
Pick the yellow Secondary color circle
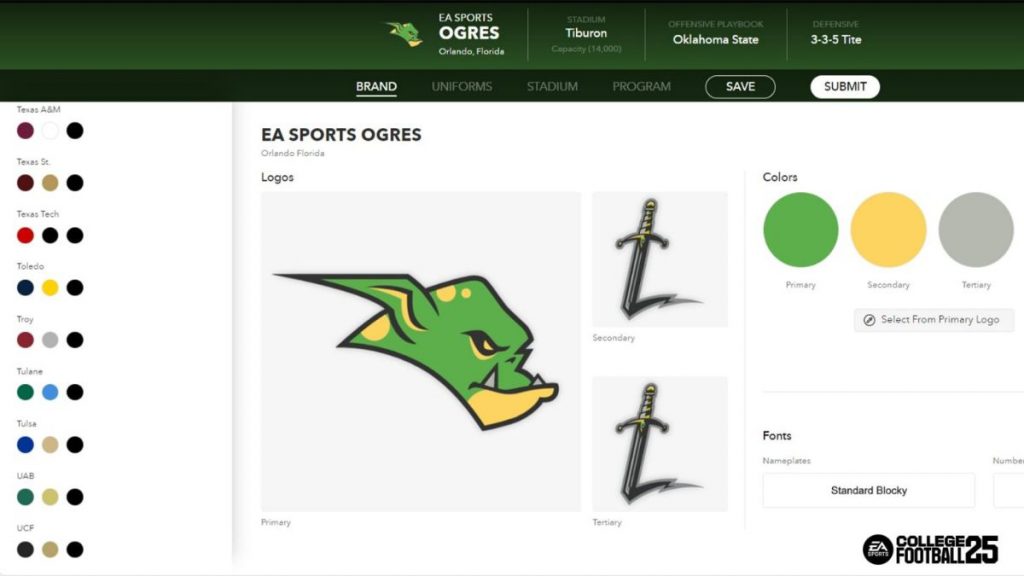point(888,230)
